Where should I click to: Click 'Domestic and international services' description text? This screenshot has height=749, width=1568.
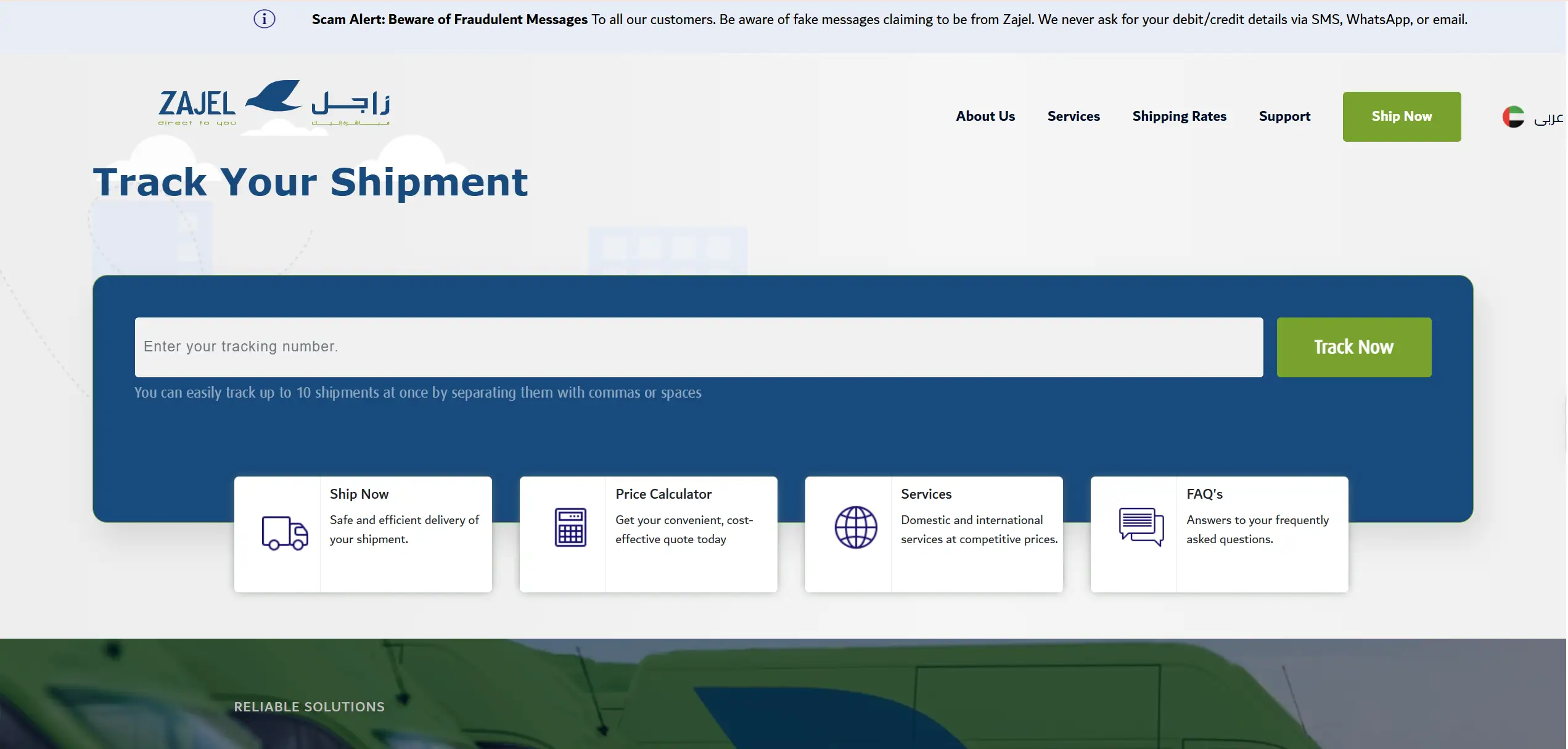tap(979, 530)
